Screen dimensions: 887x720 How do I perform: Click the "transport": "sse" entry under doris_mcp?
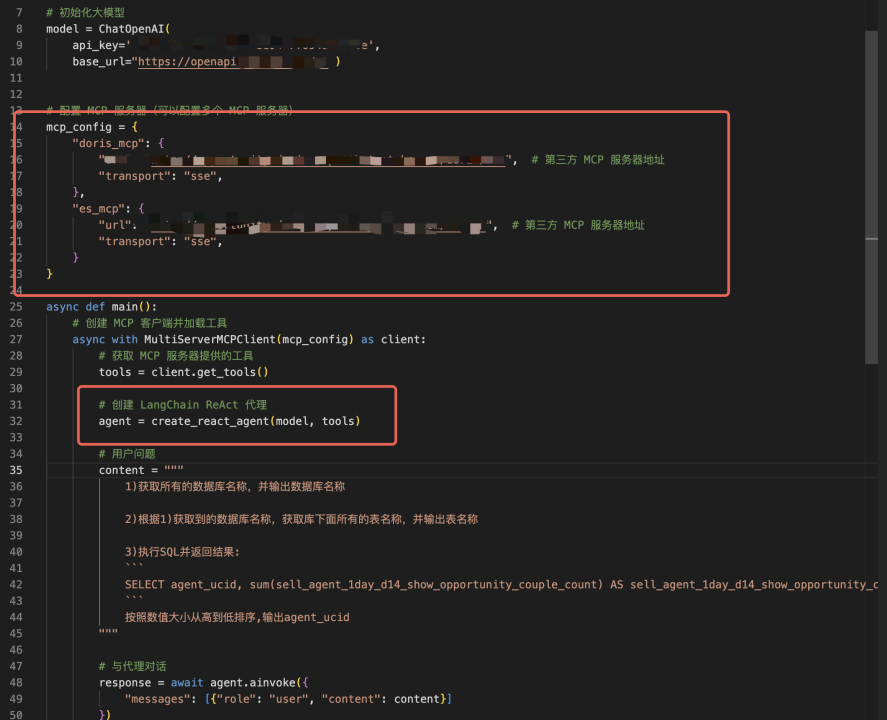point(161,176)
